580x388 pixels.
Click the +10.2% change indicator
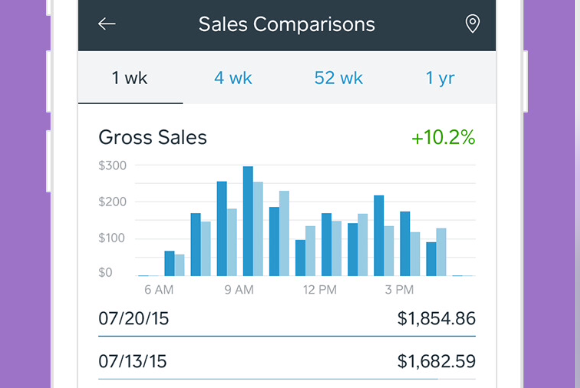coord(443,138)
